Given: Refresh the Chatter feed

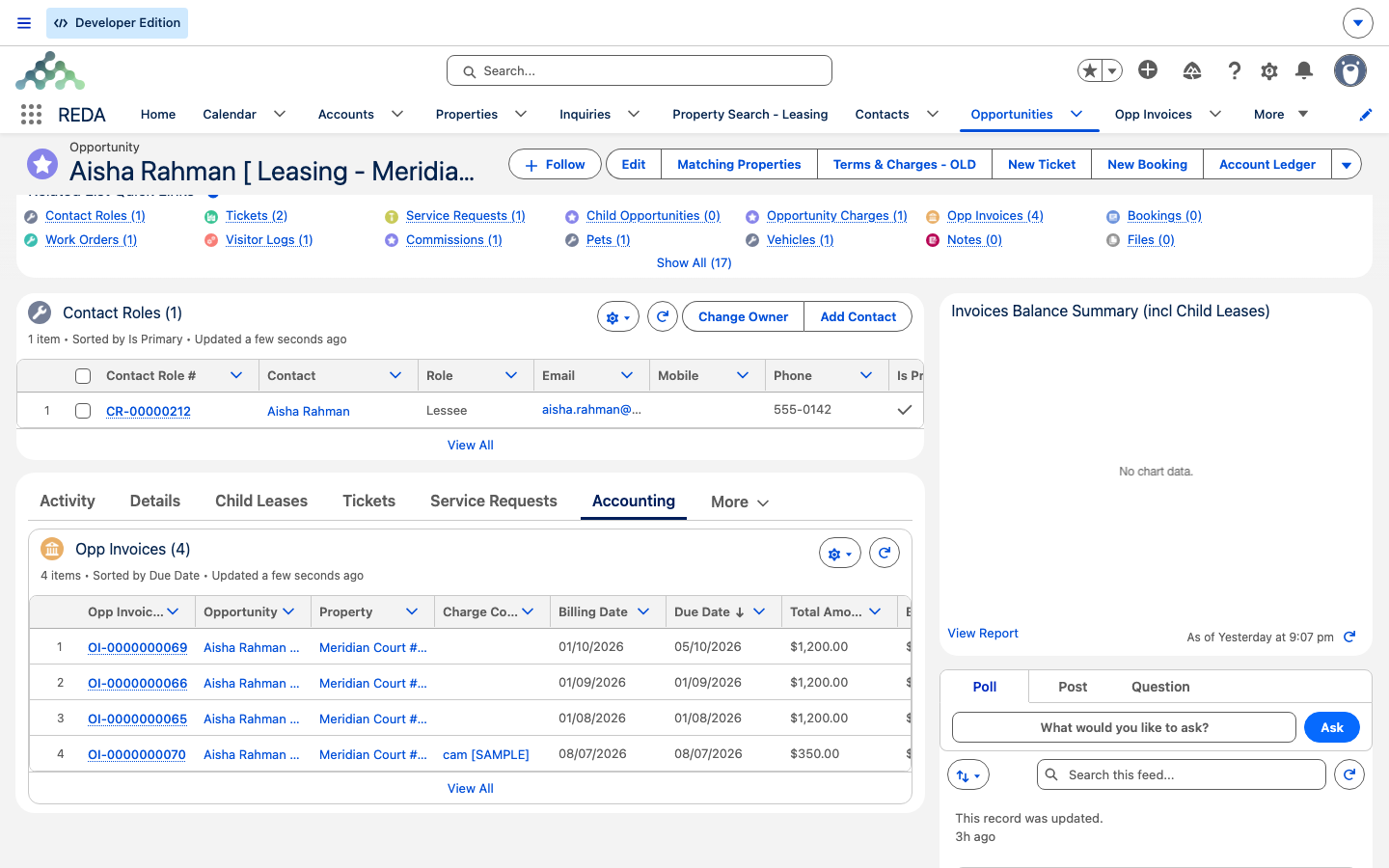Looking at the screenshot, I should point(1349,774).
